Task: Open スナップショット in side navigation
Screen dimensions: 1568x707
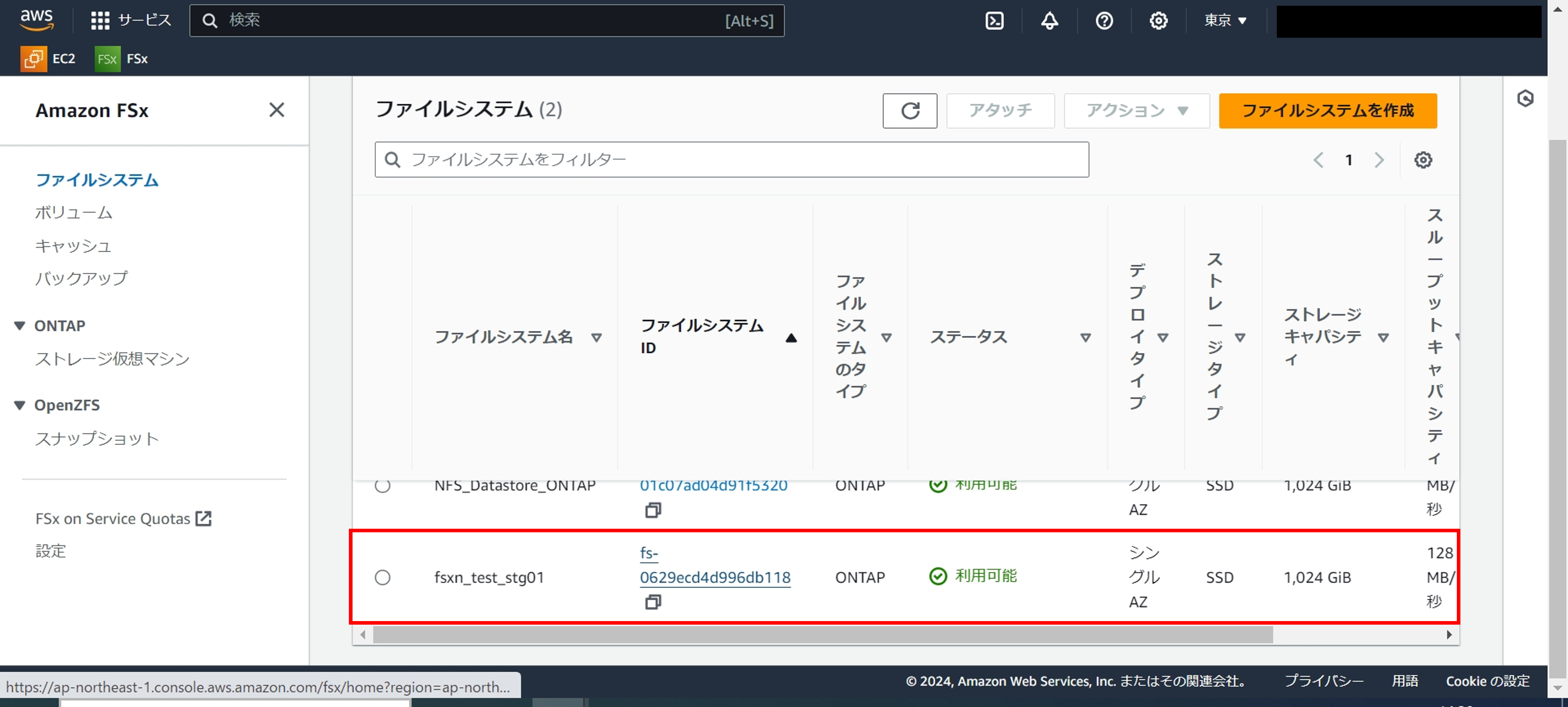Action: tap(97, 439)
